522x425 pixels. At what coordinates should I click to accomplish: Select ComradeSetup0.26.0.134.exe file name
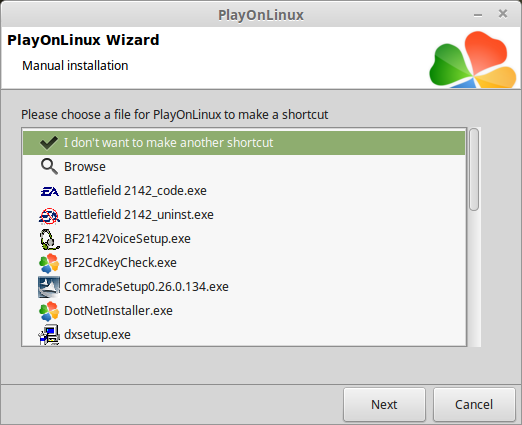click(146, 287)
